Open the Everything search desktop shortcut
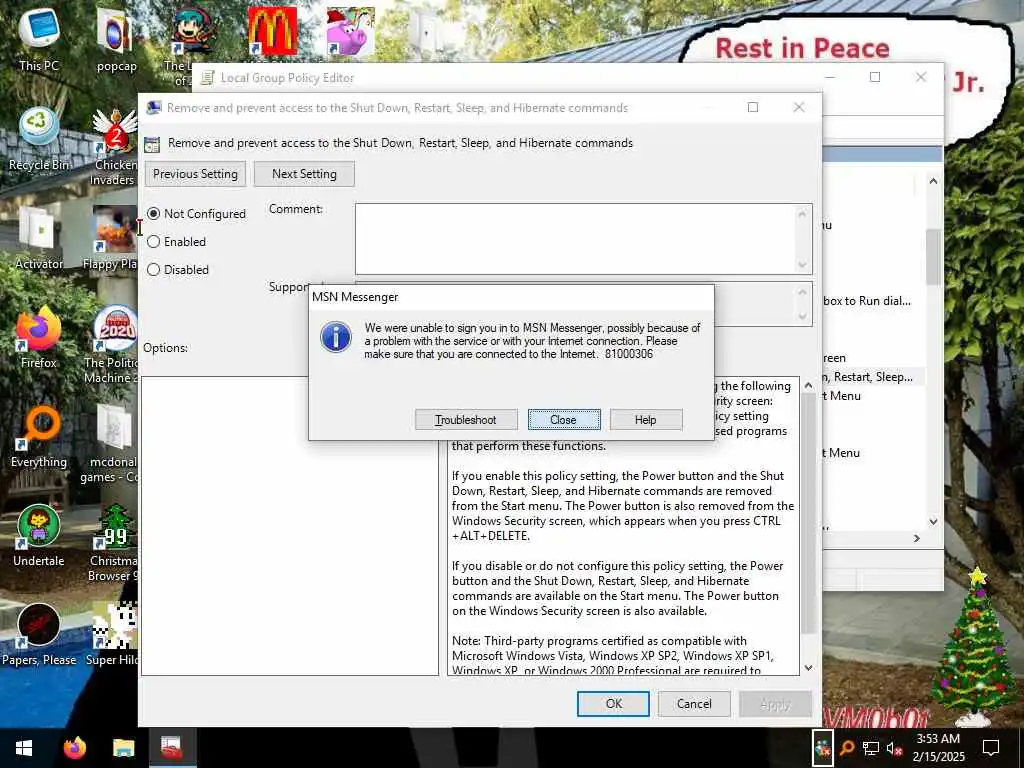This screenshot has height=768, width=1024. pyautogui.click(x=39, y=437)
